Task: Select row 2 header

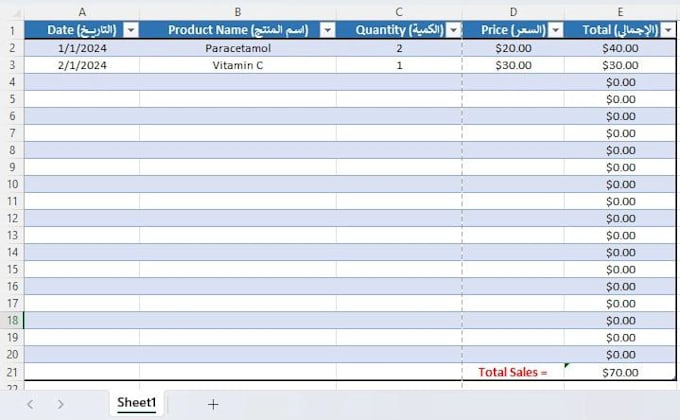Action: pyautogui.click(x=12, y=48)
